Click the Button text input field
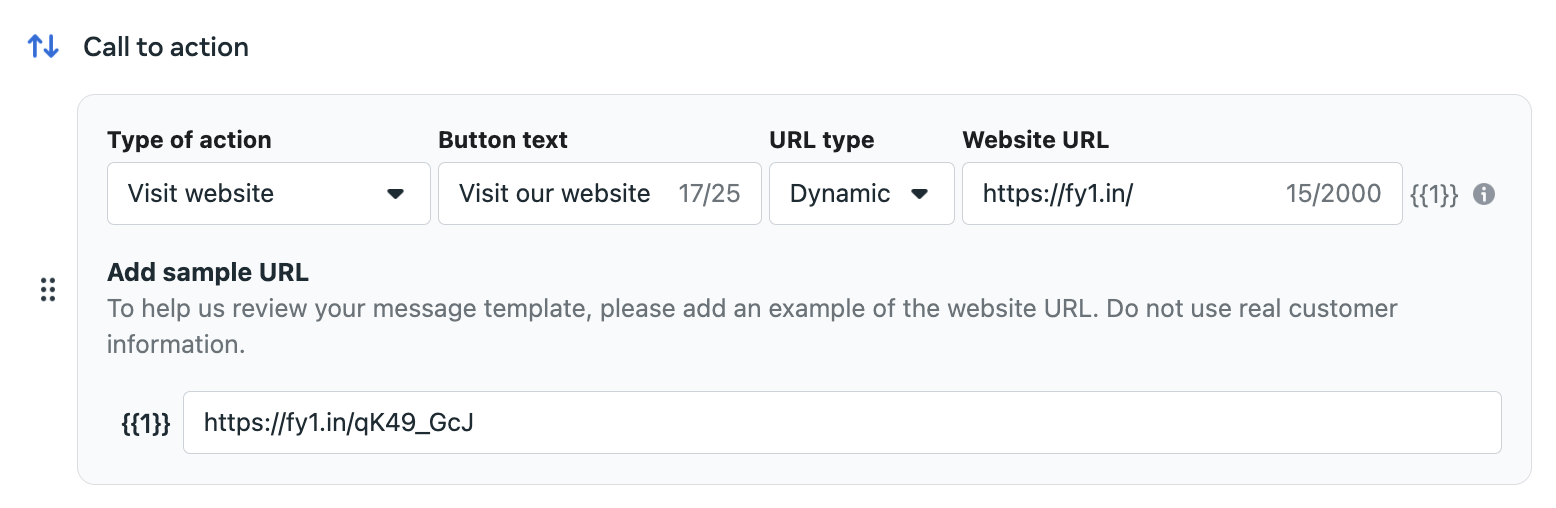The image size is (1556, 508). [560, 194]
